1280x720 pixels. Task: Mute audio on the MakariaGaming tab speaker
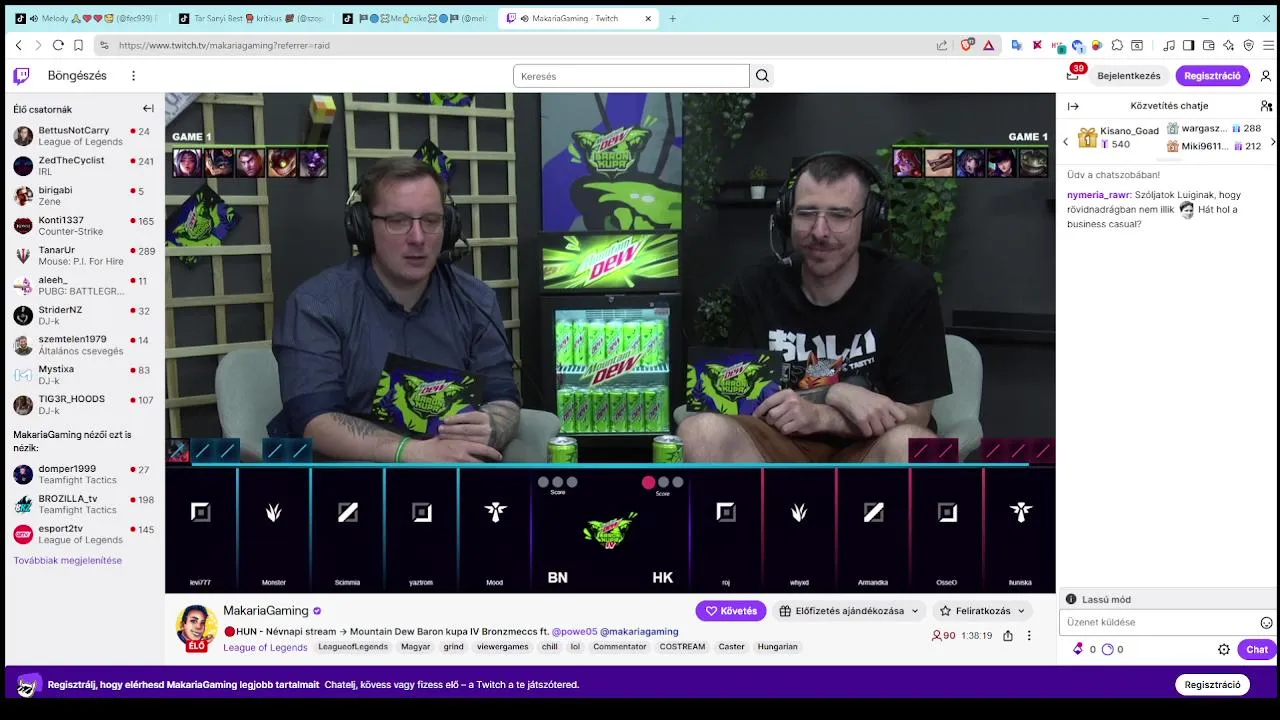click(x=525, y=18)
